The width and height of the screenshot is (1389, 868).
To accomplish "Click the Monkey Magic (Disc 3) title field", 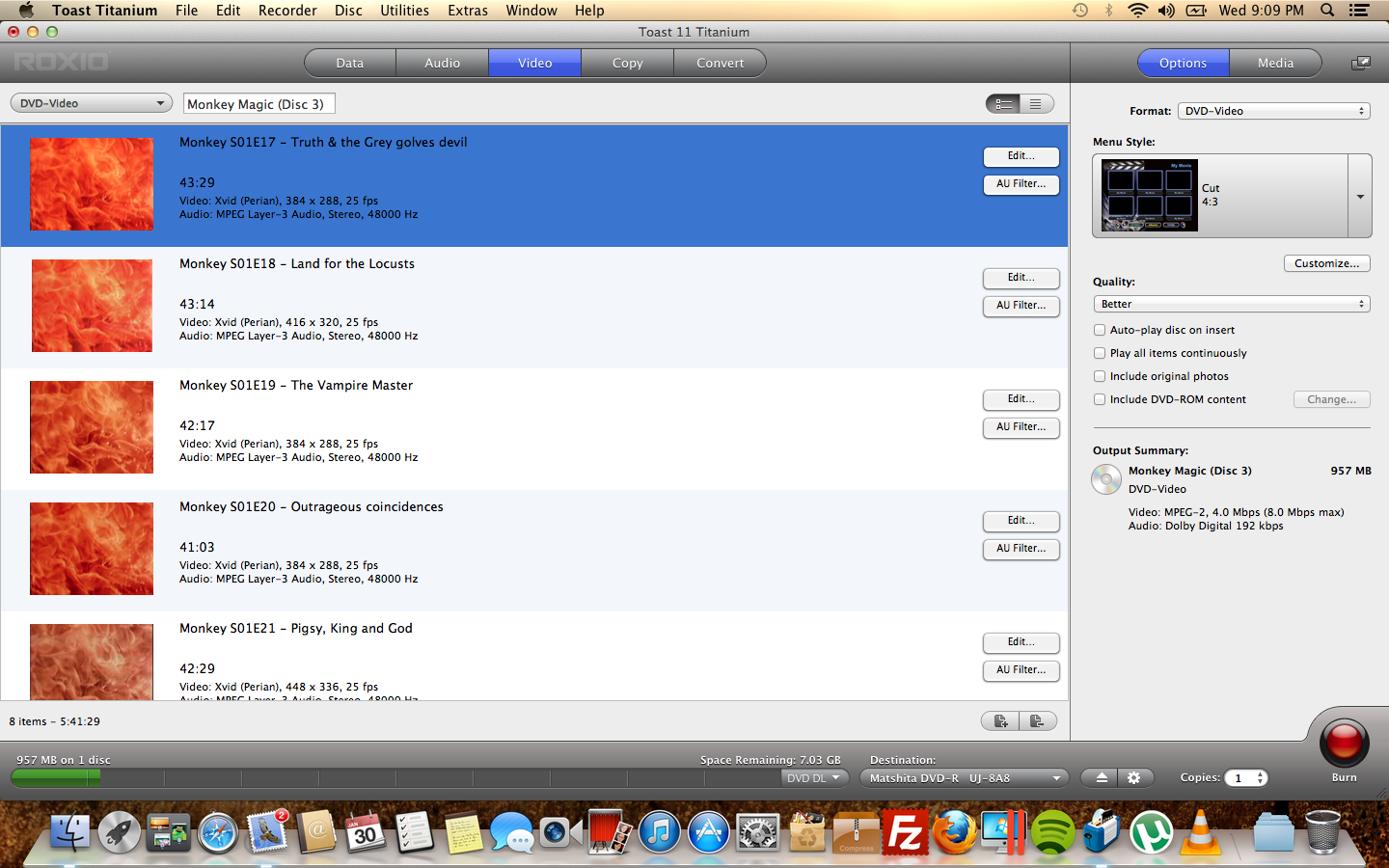I will (x=259, y=104).
